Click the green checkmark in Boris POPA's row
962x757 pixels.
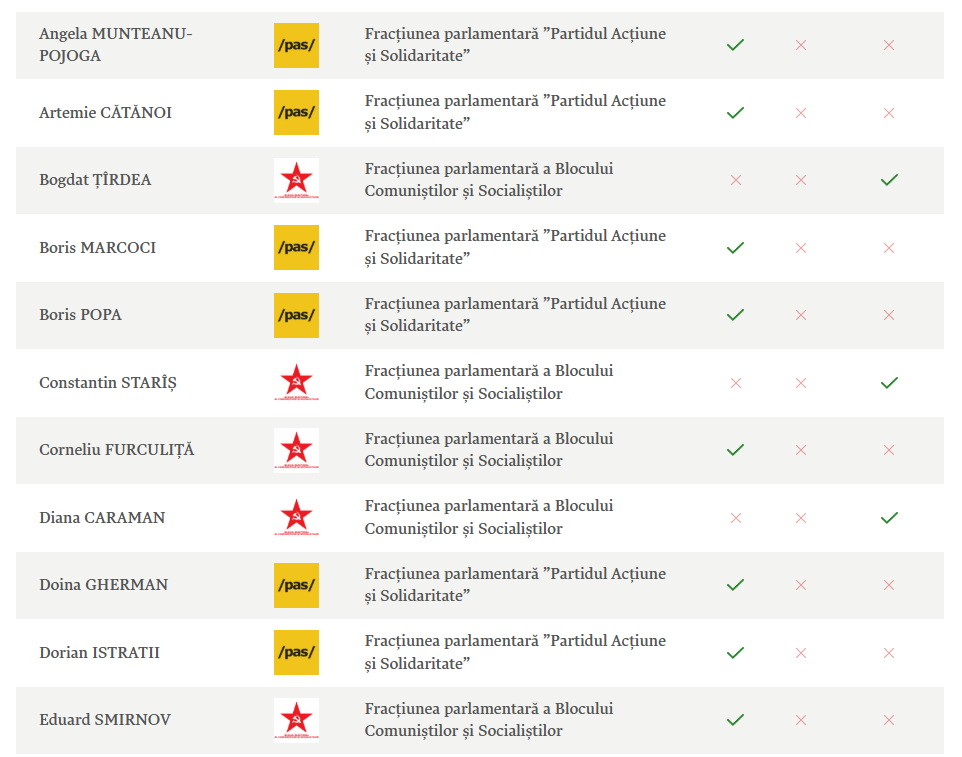(x=736, y=315)
